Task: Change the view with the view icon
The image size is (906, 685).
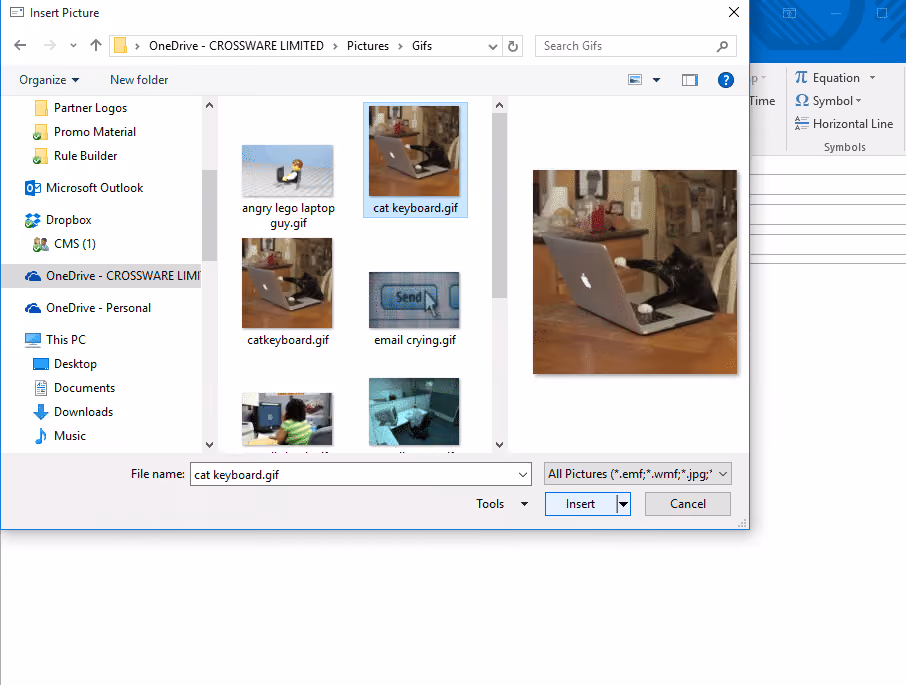Action: coord(635,80)
